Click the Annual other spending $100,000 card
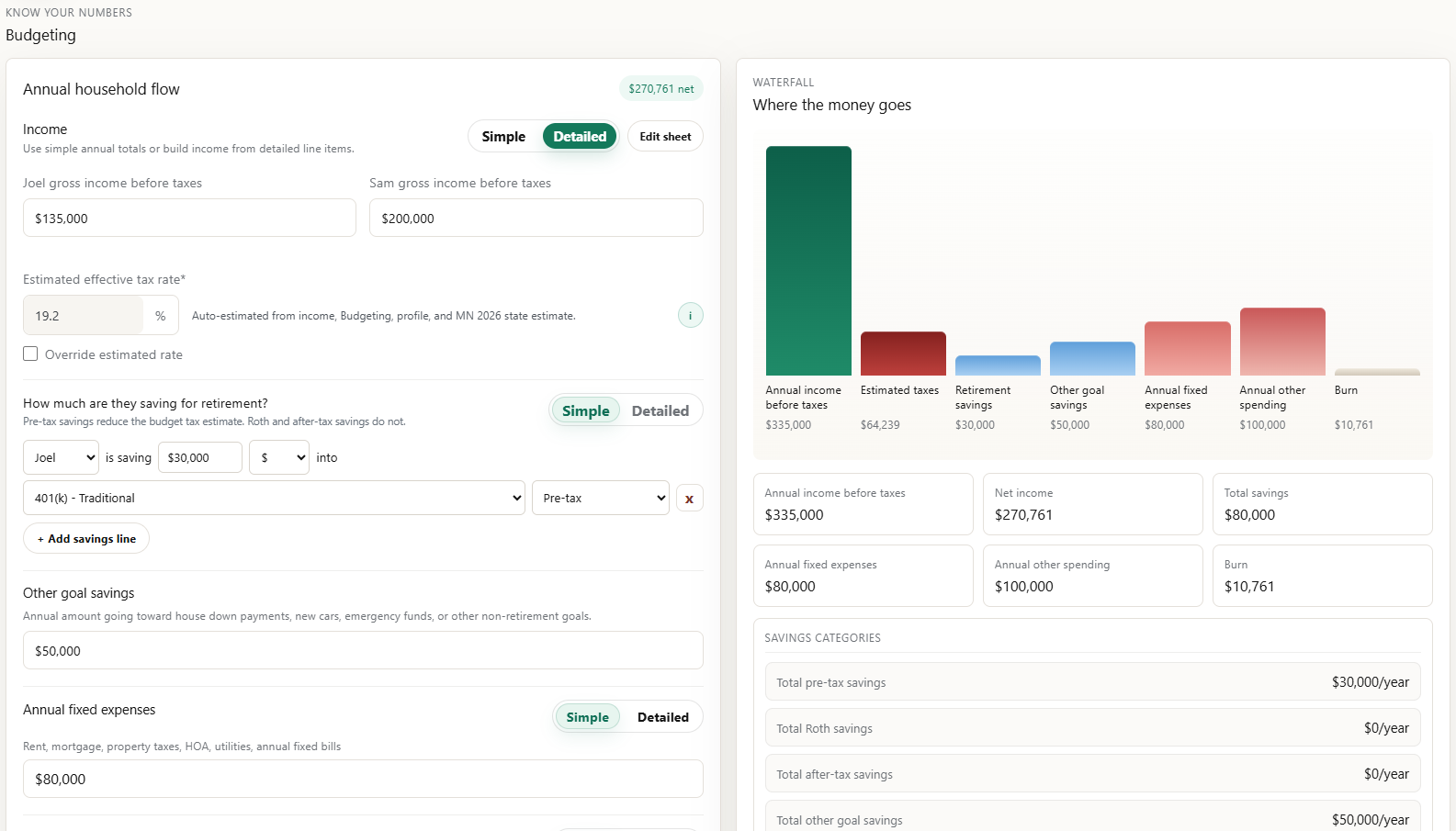 point(1092,576)
